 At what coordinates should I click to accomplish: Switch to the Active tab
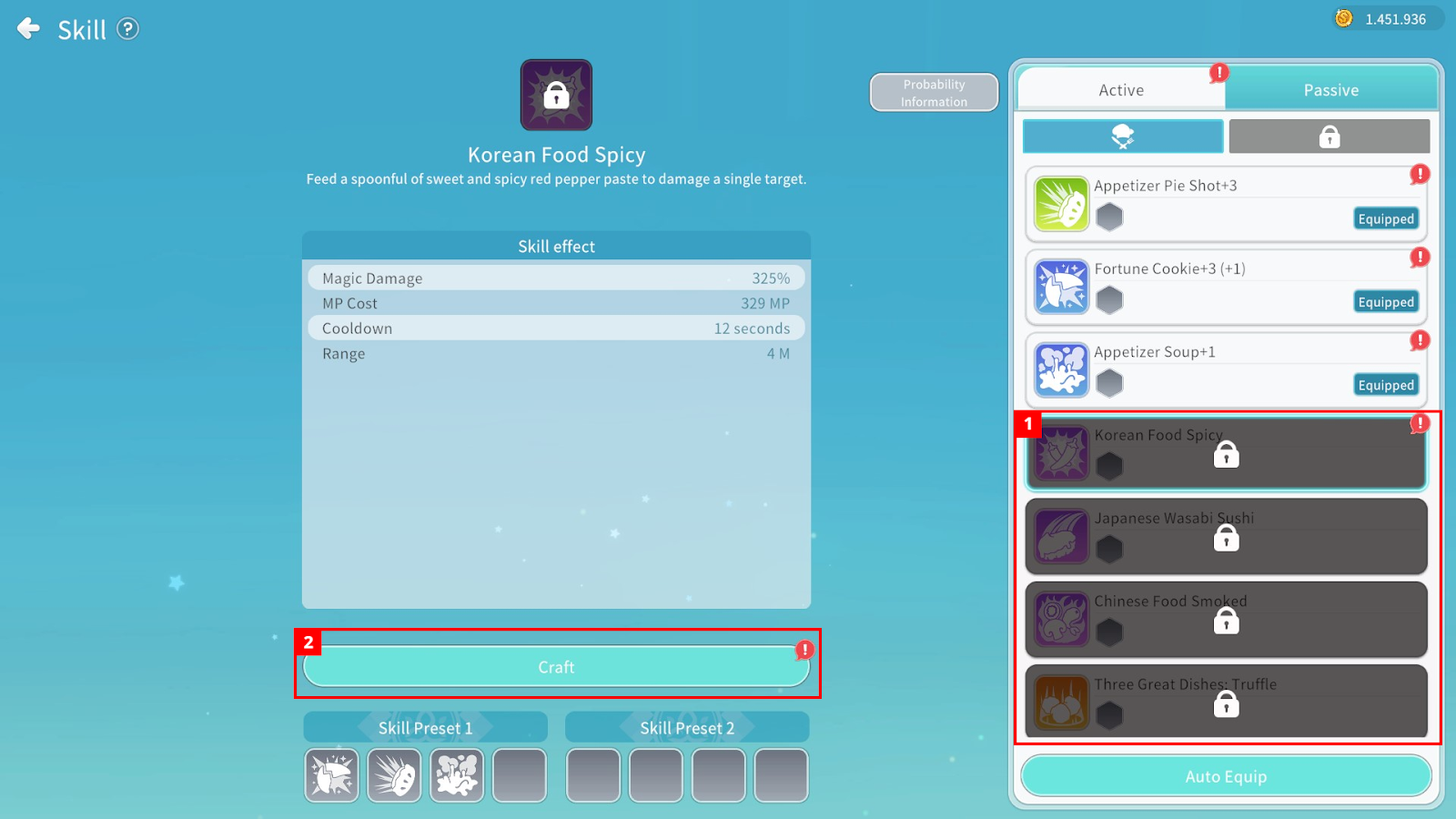(x=1121, y=90)
